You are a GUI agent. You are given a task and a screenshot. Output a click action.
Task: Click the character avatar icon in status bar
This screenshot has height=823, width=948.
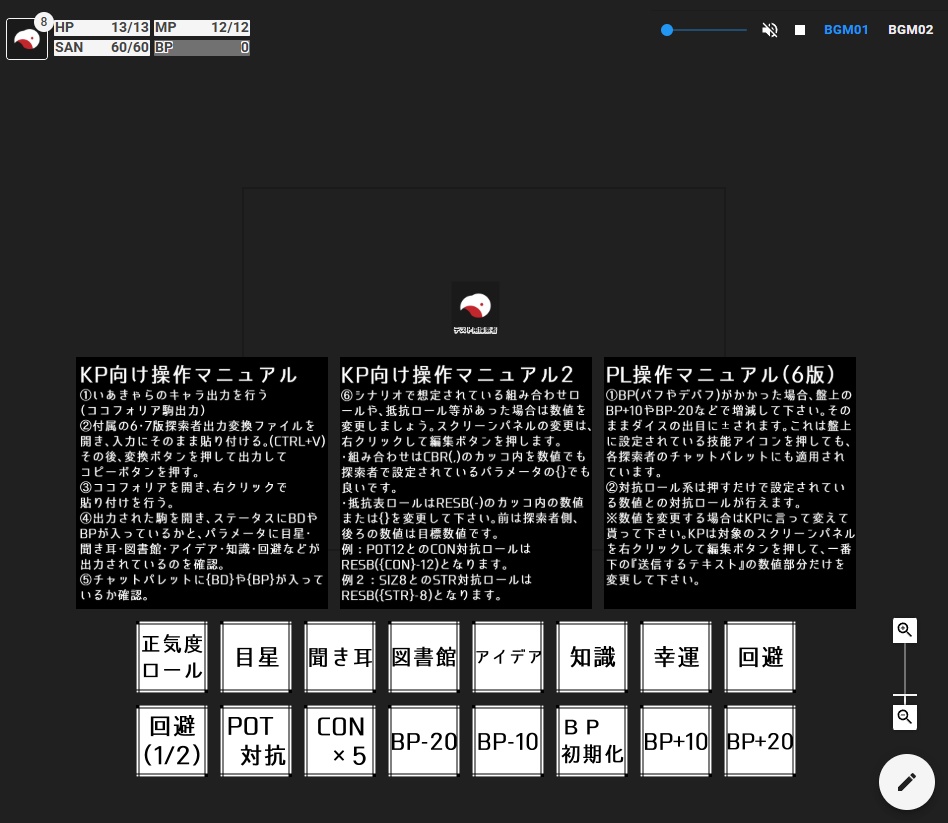click(27, 39)
